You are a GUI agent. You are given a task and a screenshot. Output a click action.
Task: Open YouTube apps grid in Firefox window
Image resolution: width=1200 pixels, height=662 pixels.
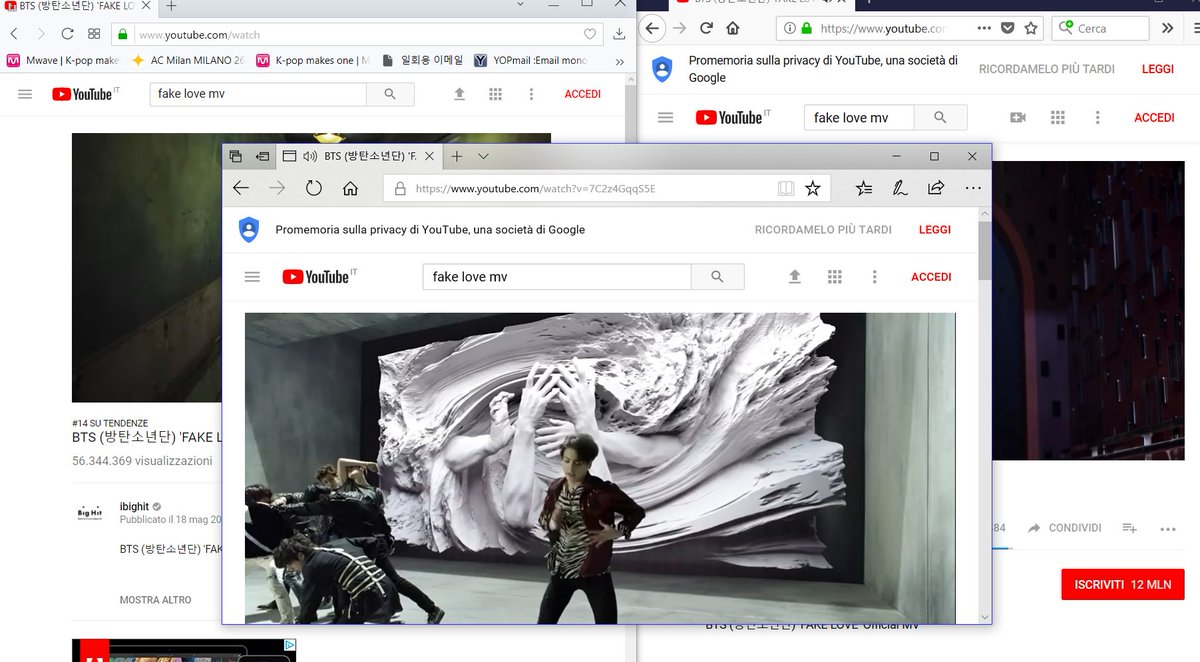[x=1058, y=118]
